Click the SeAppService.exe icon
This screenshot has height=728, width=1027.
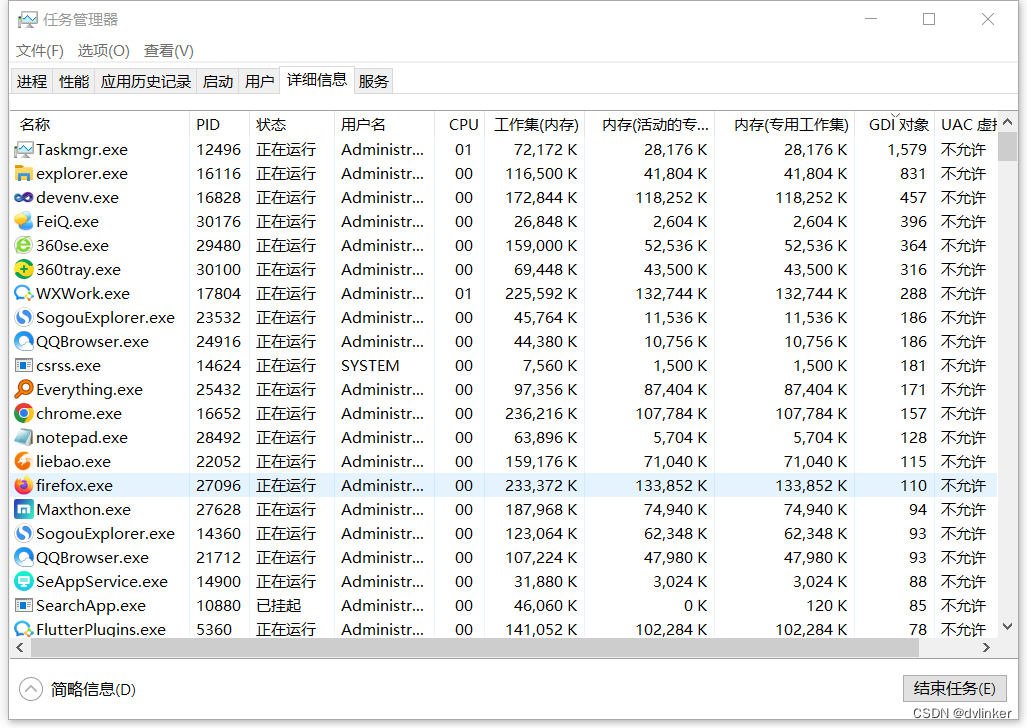(x=24, y=581)
